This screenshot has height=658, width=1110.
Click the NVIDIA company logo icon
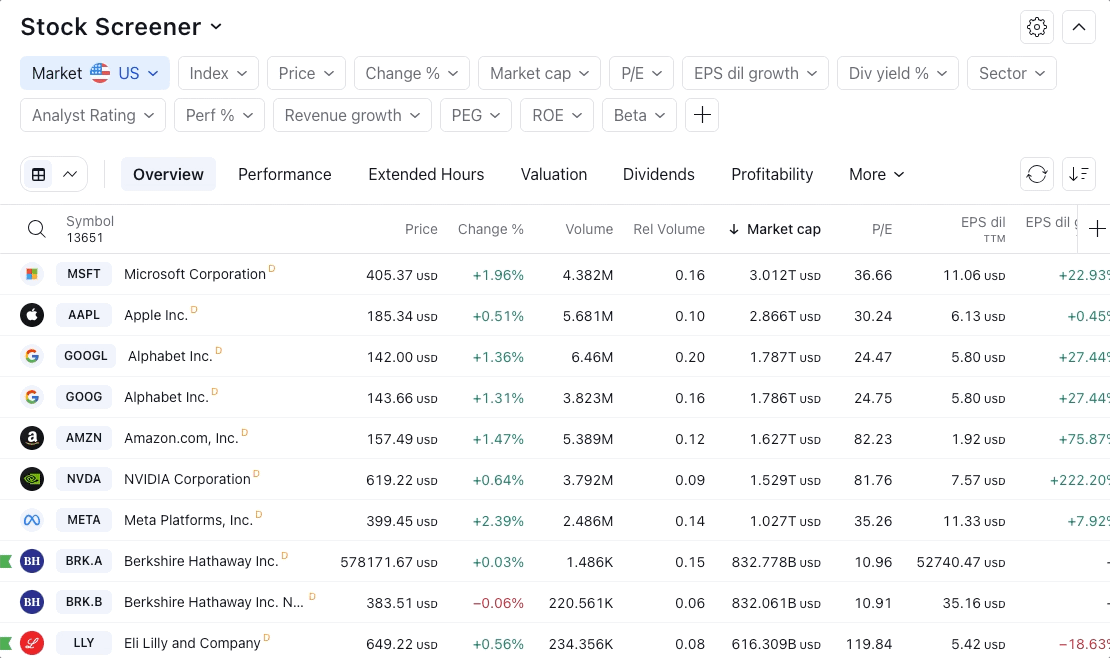(32, 479)
